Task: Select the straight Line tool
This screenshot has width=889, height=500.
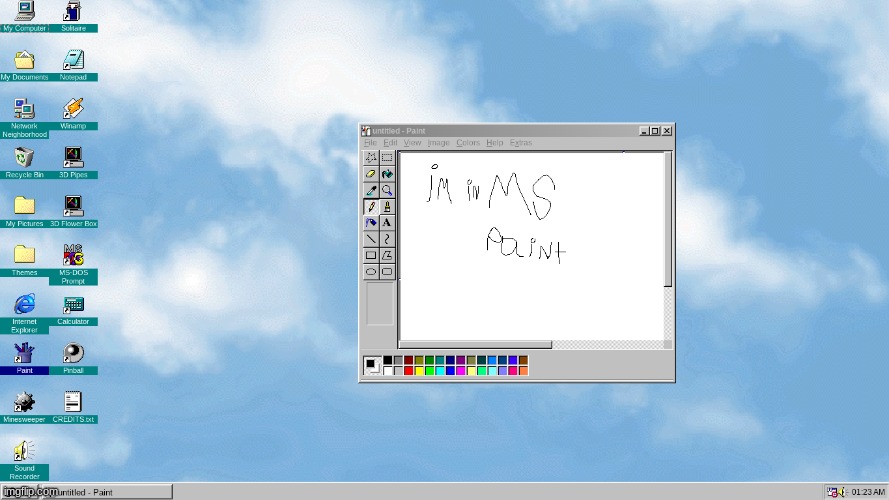Action: point(371,239)
